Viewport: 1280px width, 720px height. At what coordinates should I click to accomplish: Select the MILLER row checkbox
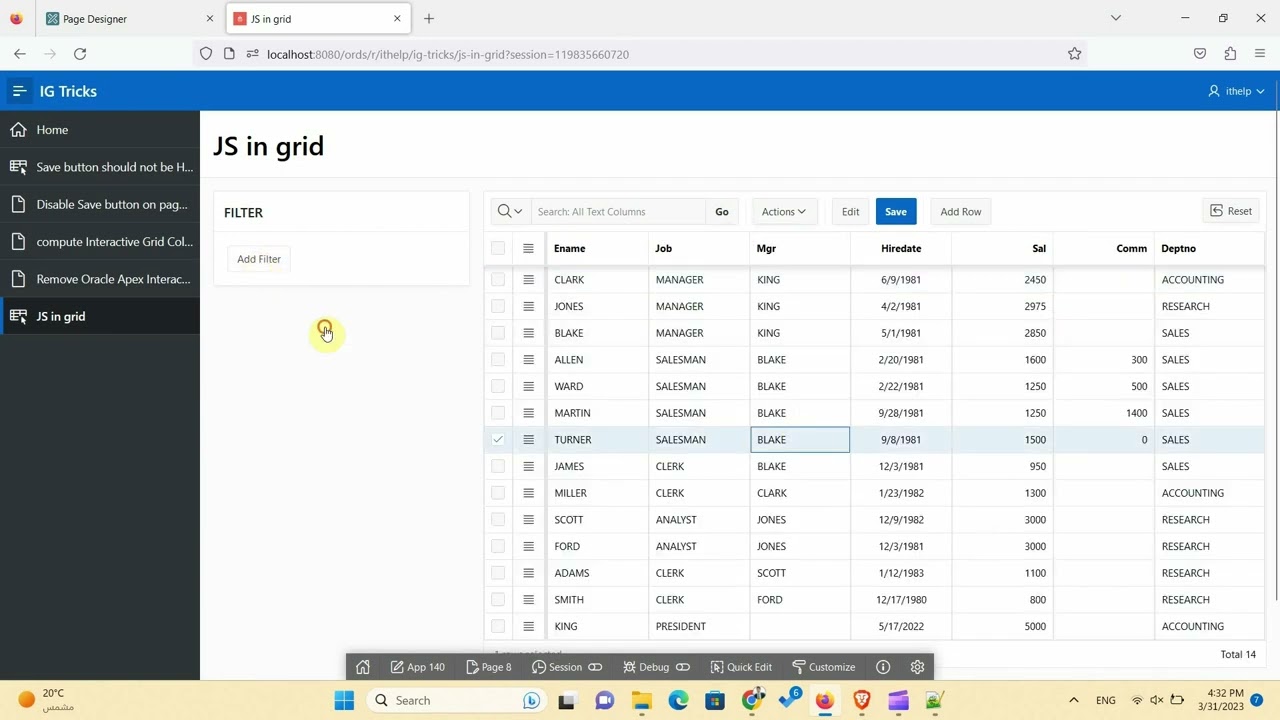coord(498,493)
